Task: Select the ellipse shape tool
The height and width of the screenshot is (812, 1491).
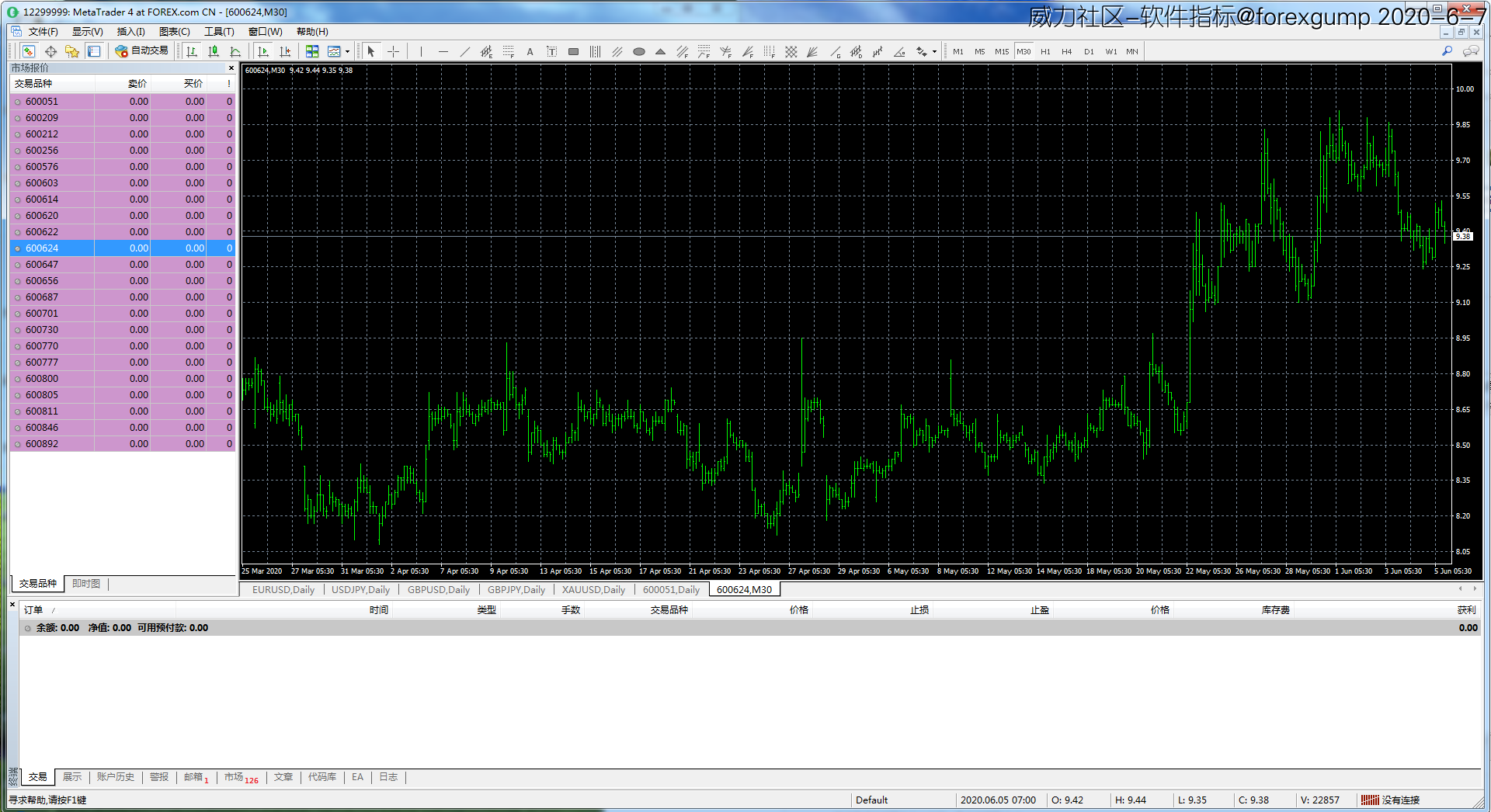Action: point(639,51)
